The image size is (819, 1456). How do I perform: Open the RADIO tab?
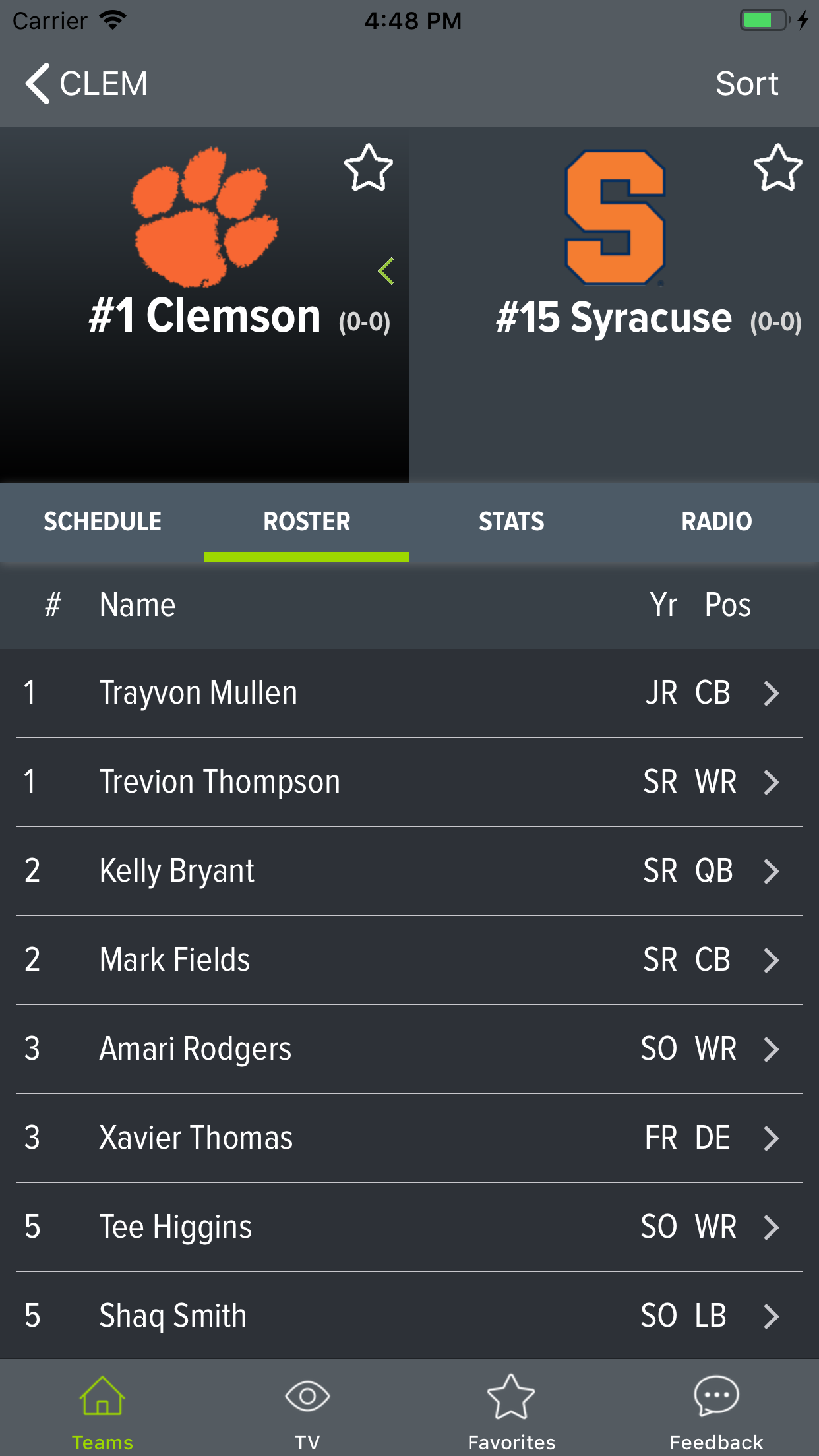[716, 522]
